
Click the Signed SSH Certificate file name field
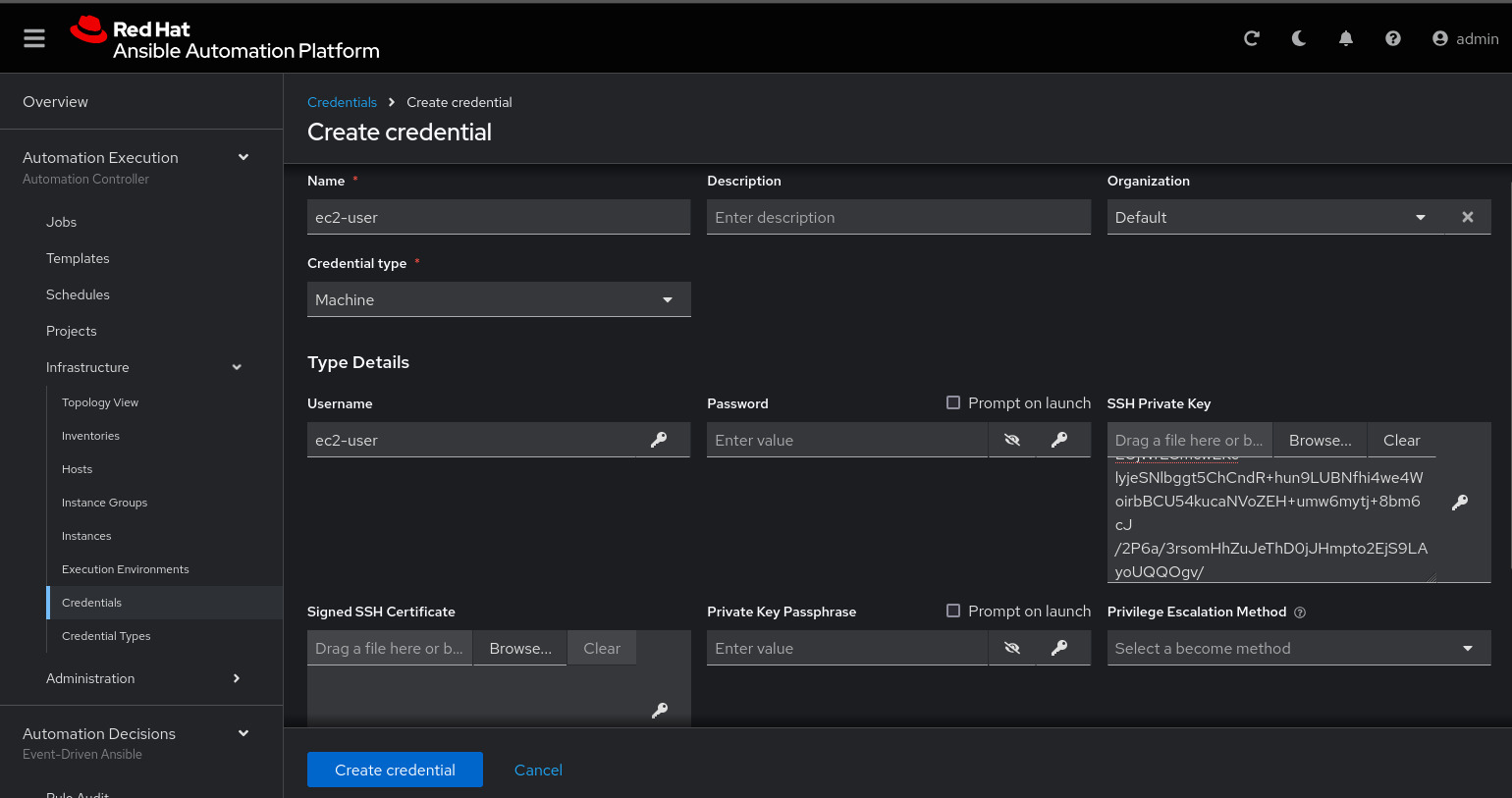point(390,648)
